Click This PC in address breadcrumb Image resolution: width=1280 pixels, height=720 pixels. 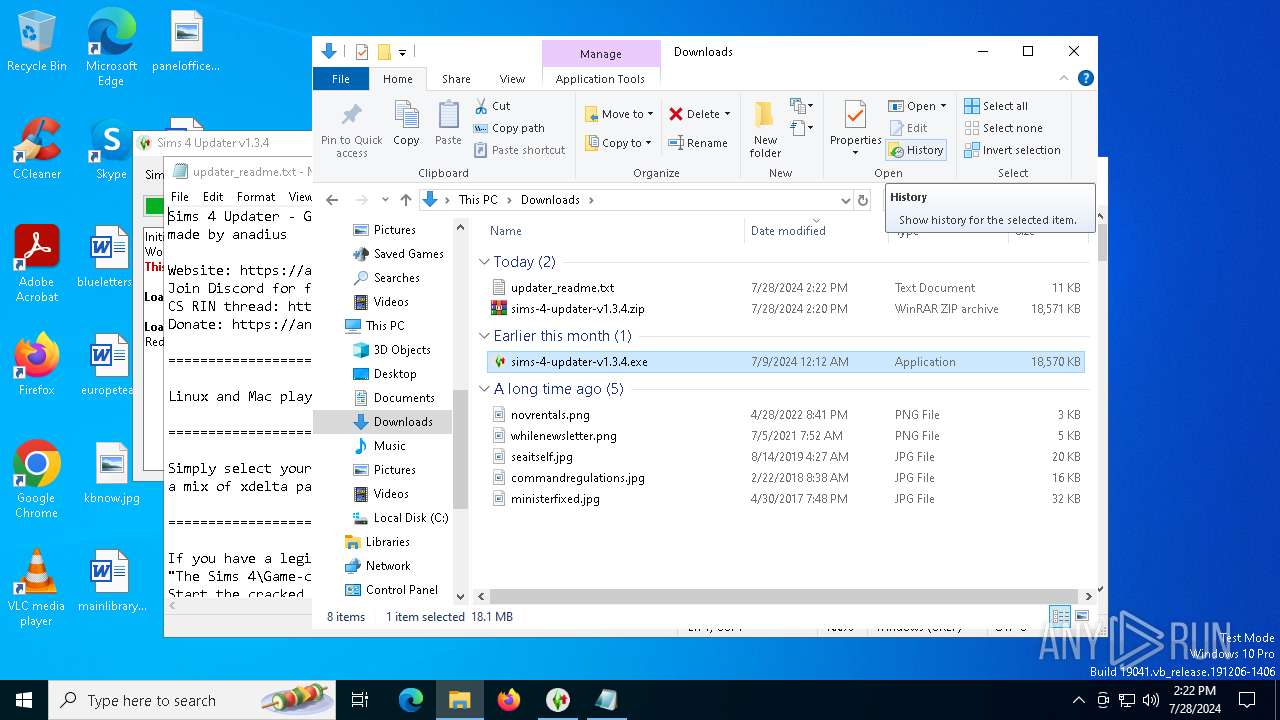pyautogui.click(x=478, y=200)
